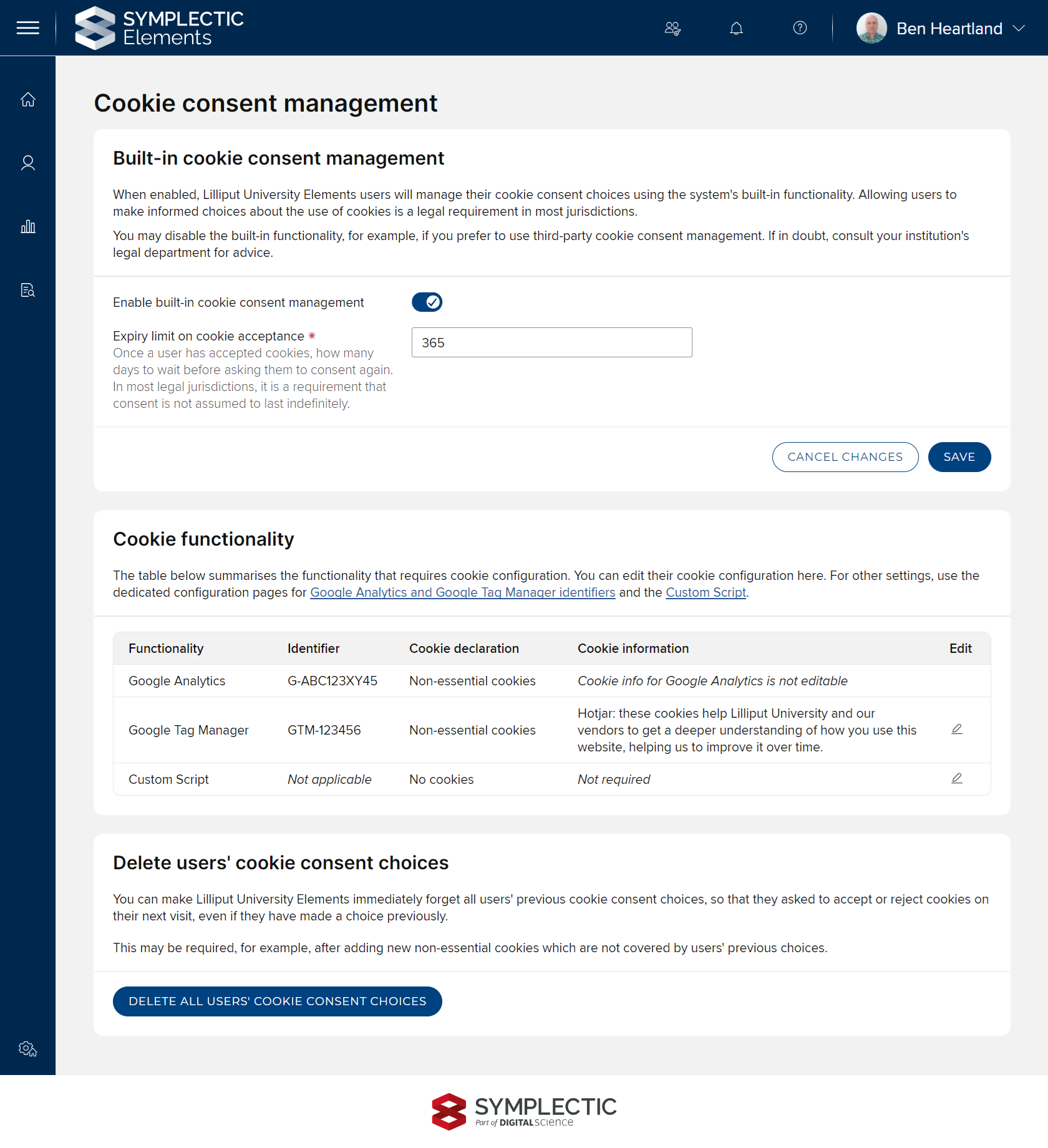This screenshot has height=1148, width=1048.
Task: Edit the Custom Script cookie configuration
Action: (x=957, y=779)
